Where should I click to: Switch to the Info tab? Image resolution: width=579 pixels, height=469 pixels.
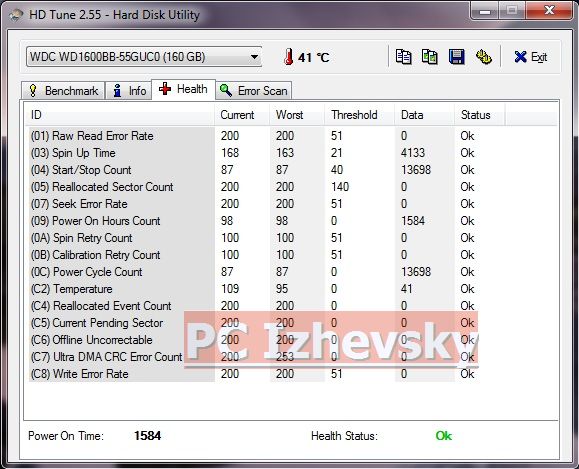[x=129, y=90]
